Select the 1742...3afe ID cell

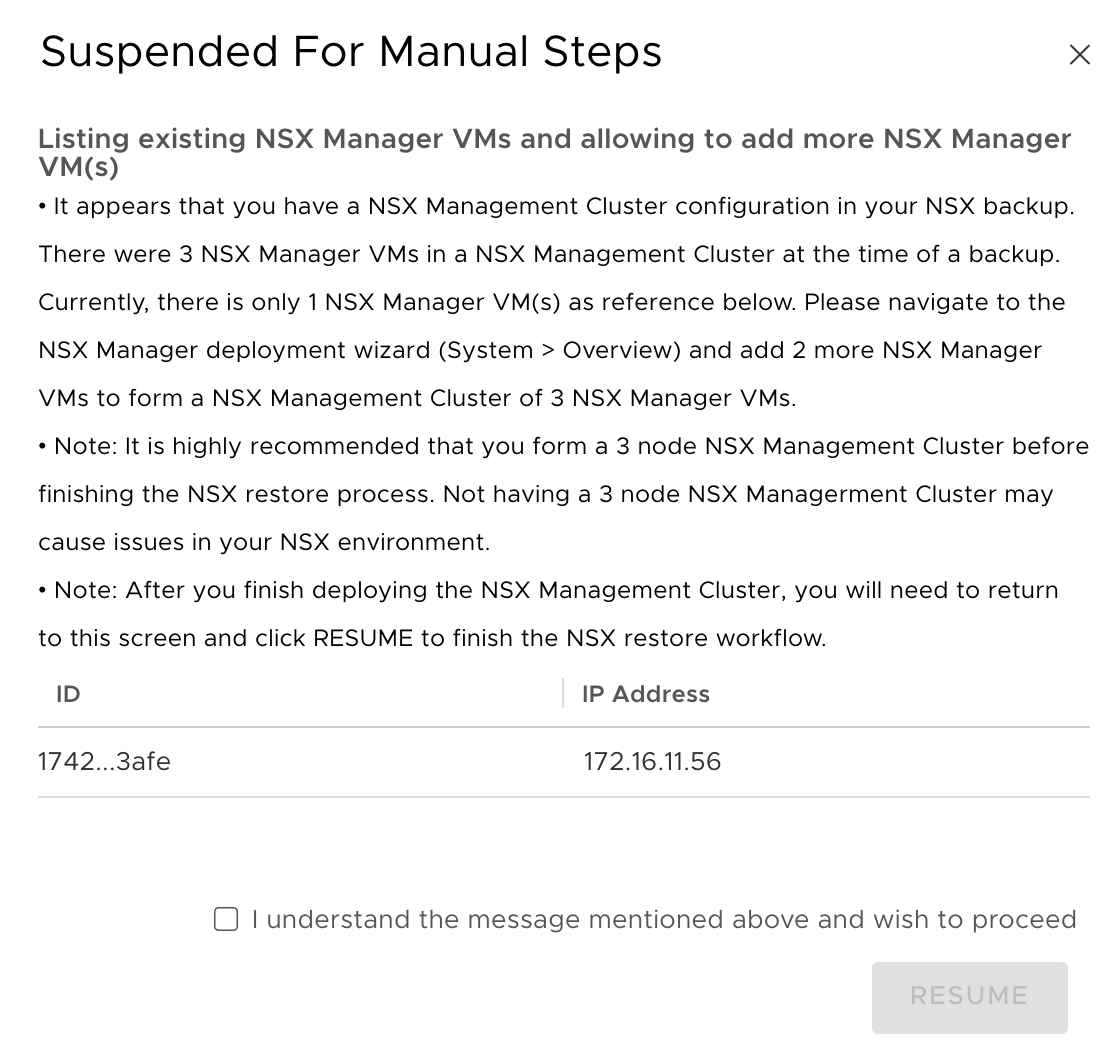coord(104,762)
